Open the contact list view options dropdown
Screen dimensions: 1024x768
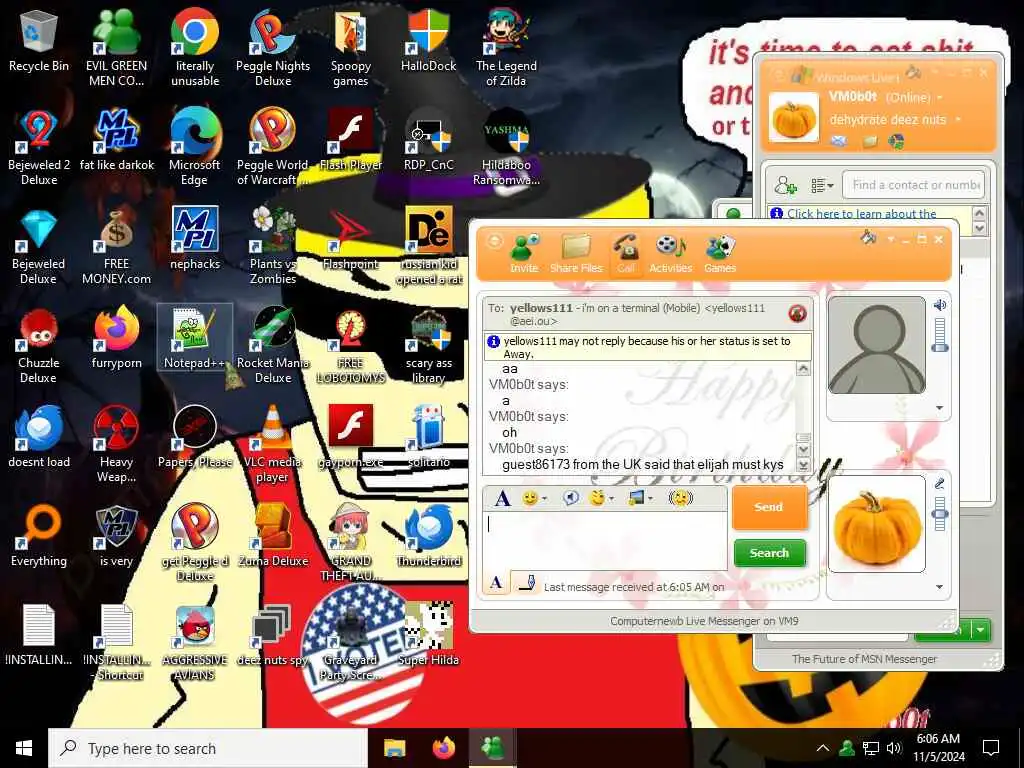click(822, 185)
